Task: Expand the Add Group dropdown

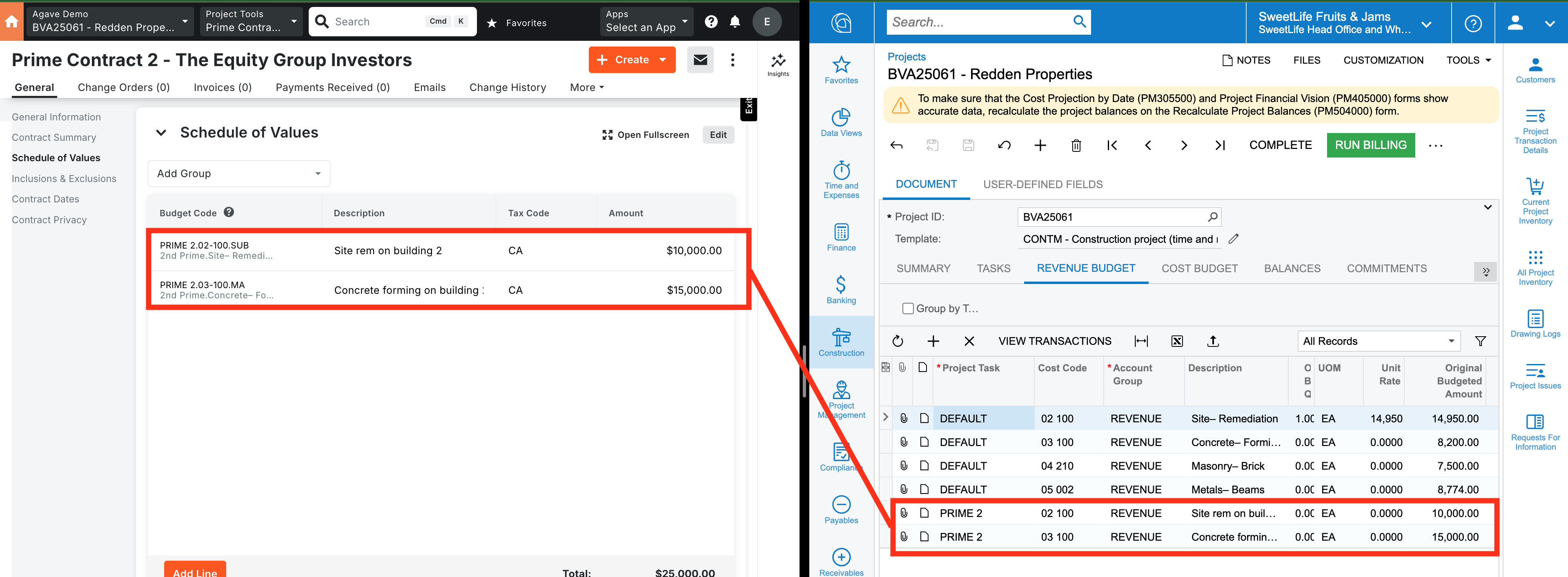Action: click(238, 173)
